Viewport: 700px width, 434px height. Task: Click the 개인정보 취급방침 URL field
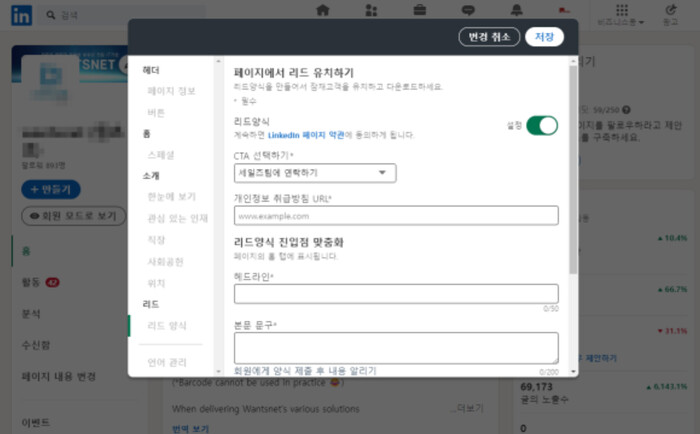396,215
